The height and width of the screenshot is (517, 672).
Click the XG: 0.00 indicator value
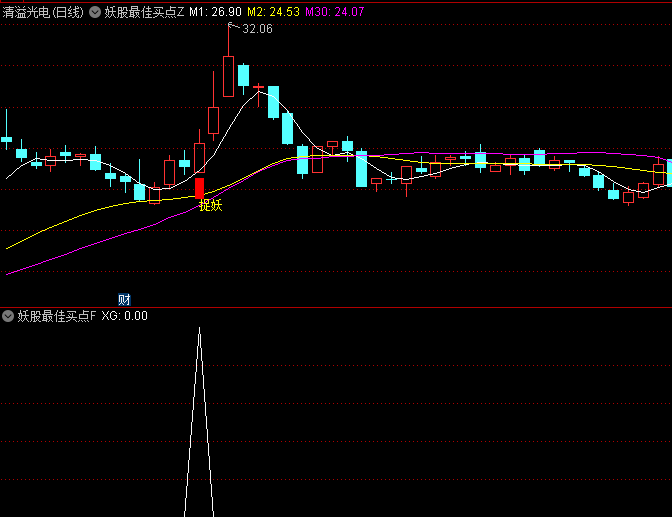pyautogui.click(x=125, y=316)
